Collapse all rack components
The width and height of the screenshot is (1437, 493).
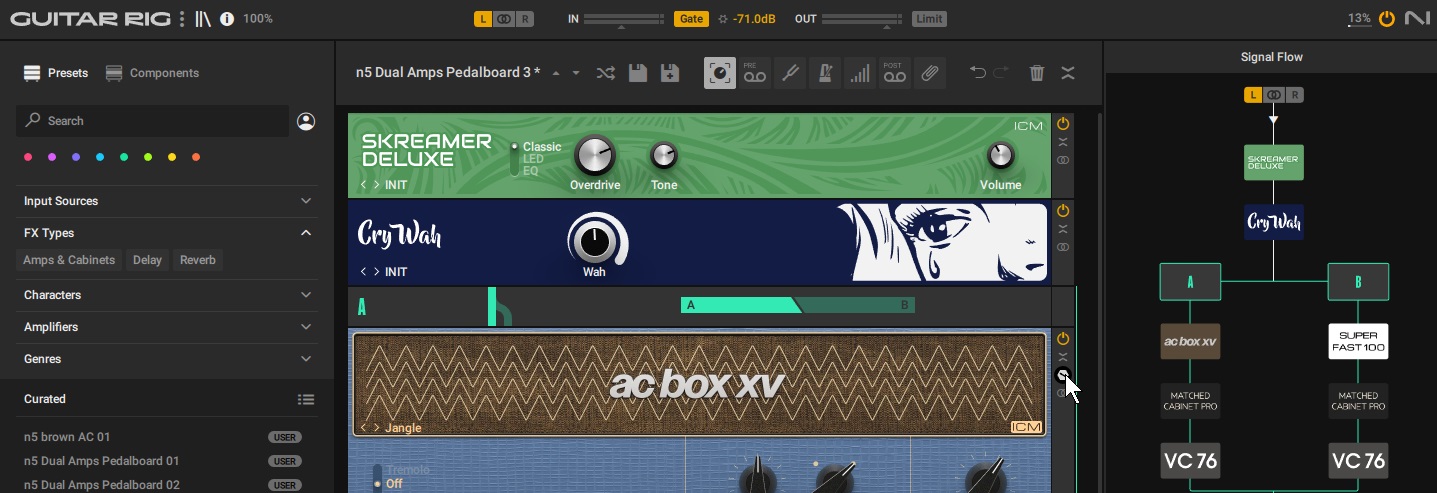point(1068,73)
